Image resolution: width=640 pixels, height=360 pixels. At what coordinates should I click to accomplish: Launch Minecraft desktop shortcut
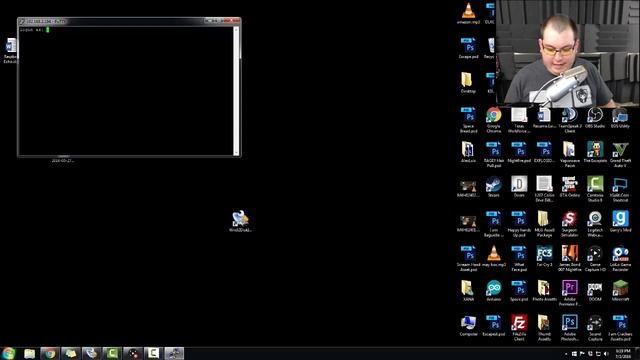(620, 291)
